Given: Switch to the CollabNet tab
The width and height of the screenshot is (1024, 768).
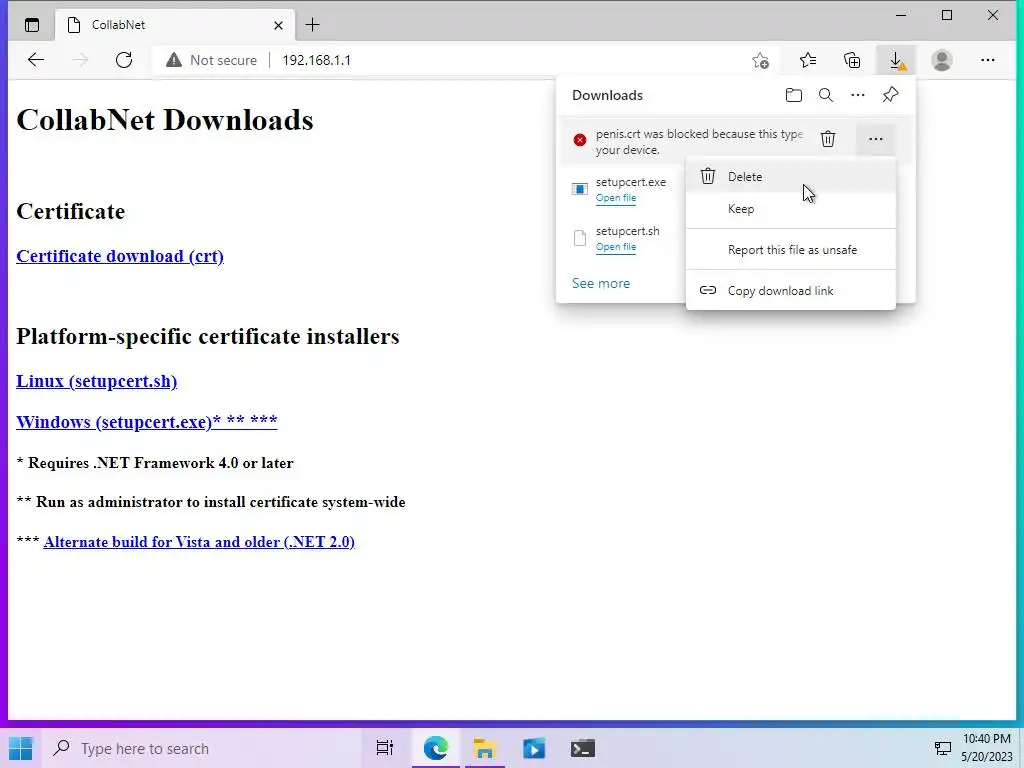Looking at the screenshot, I should [175, 25].
